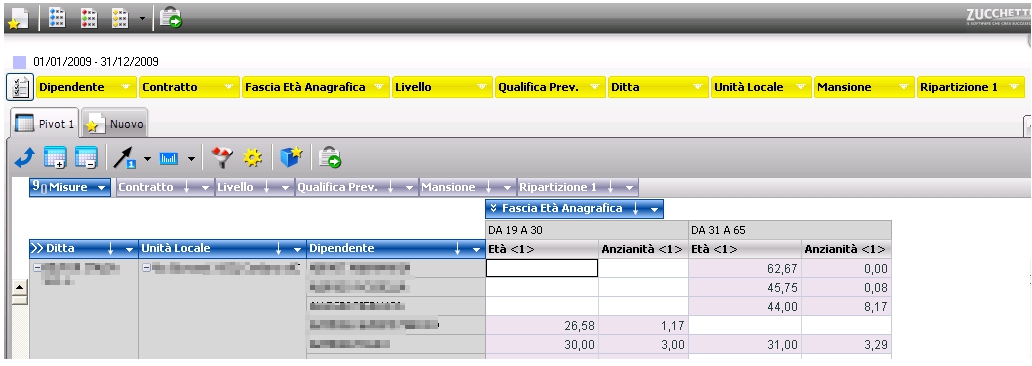The image size is (1032, 366).
Task: Select the DA 31 A 65 column group header
Action: click(x=790, y=230)
